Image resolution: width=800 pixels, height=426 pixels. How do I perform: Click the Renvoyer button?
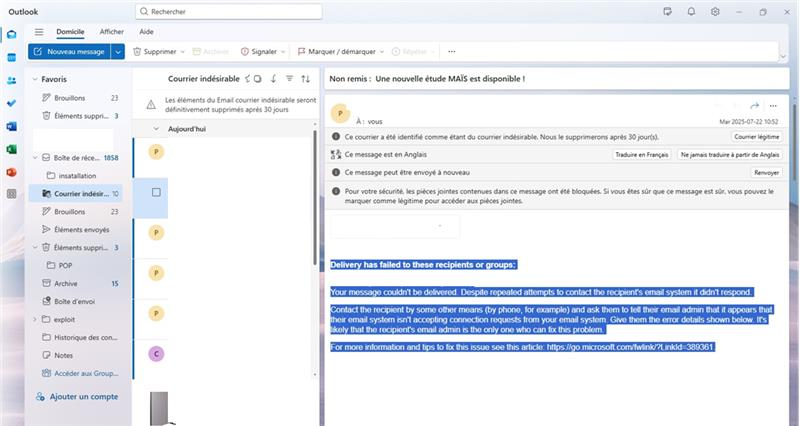tap(766, 172)
